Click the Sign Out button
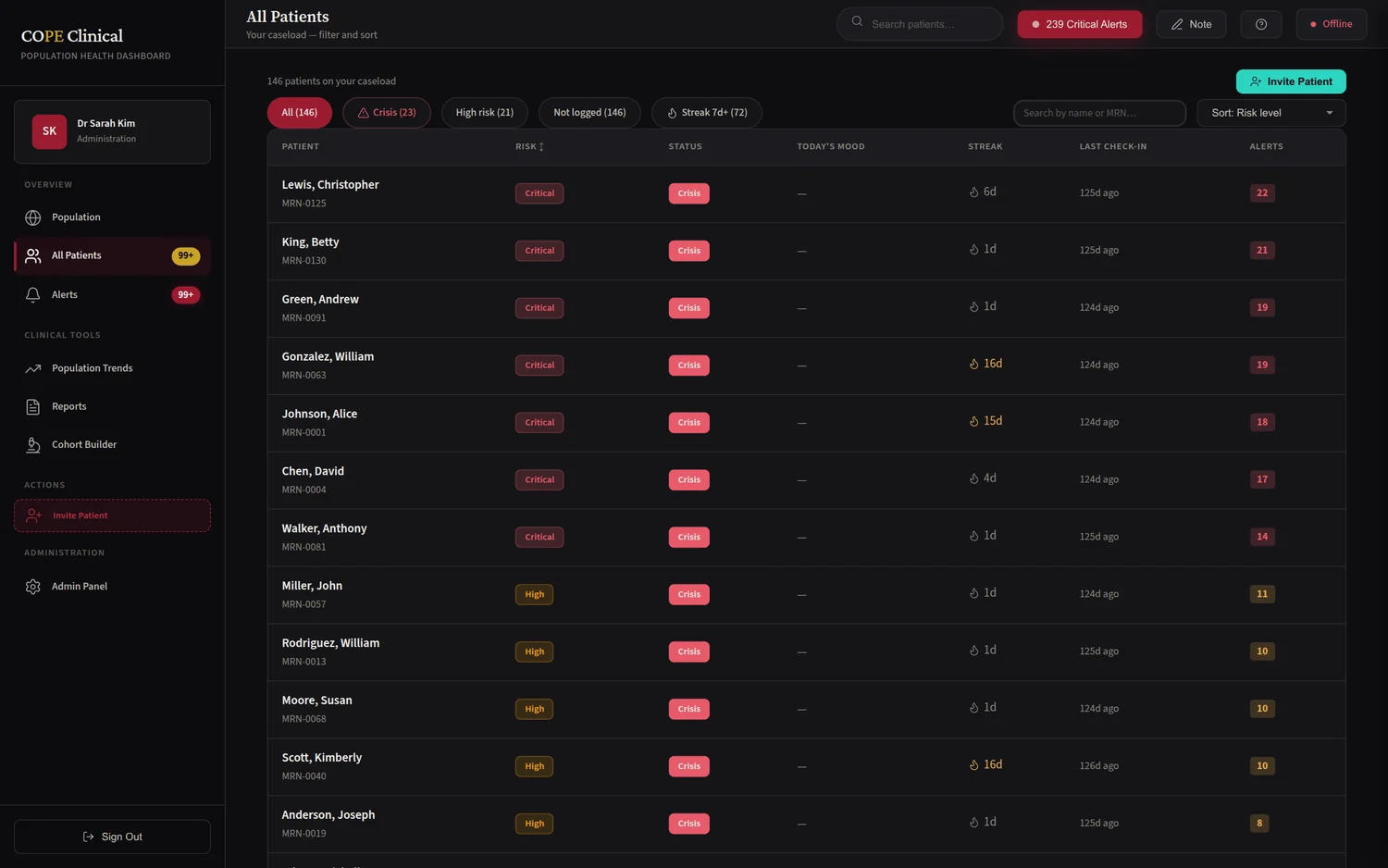The image size is (1388, 868). [112, 837]
